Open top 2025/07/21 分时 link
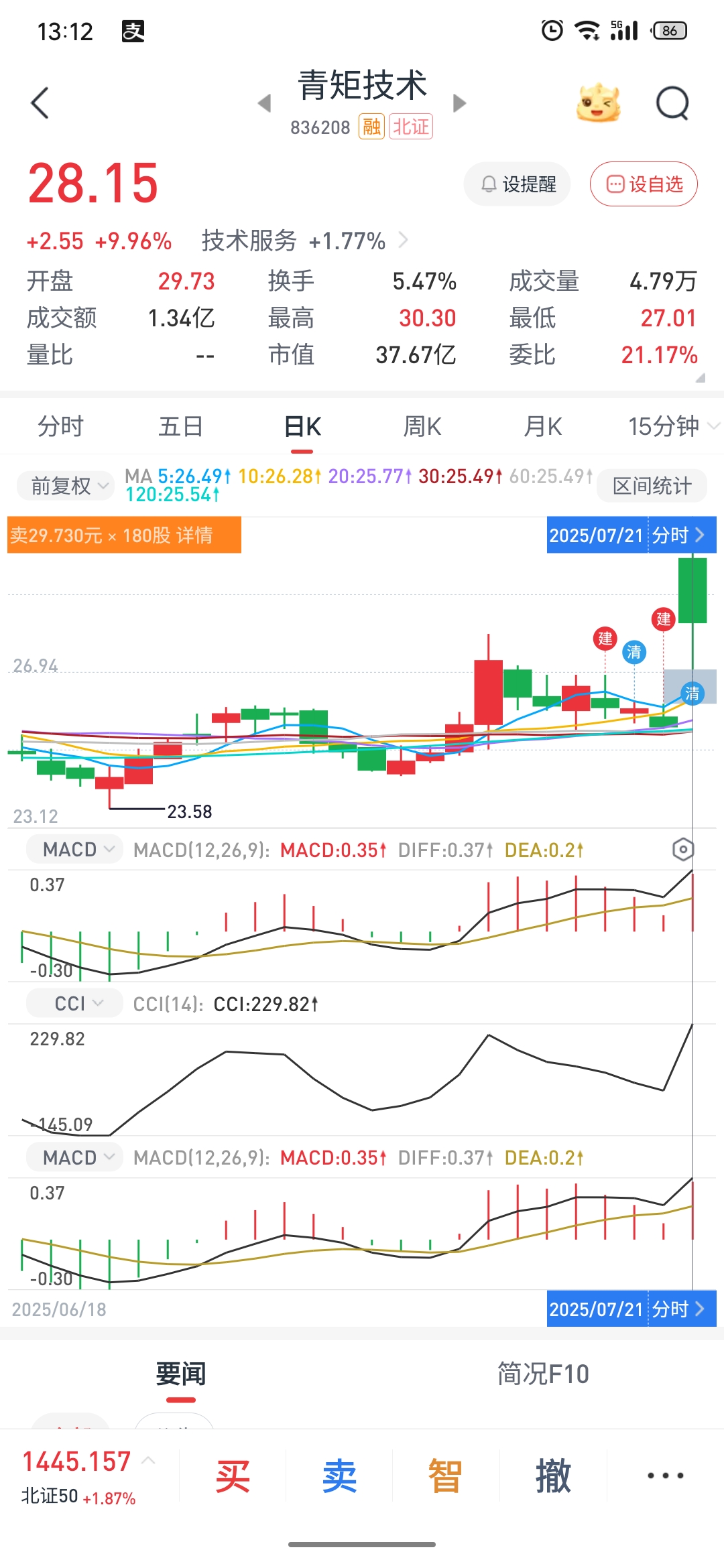 point(631,535)
